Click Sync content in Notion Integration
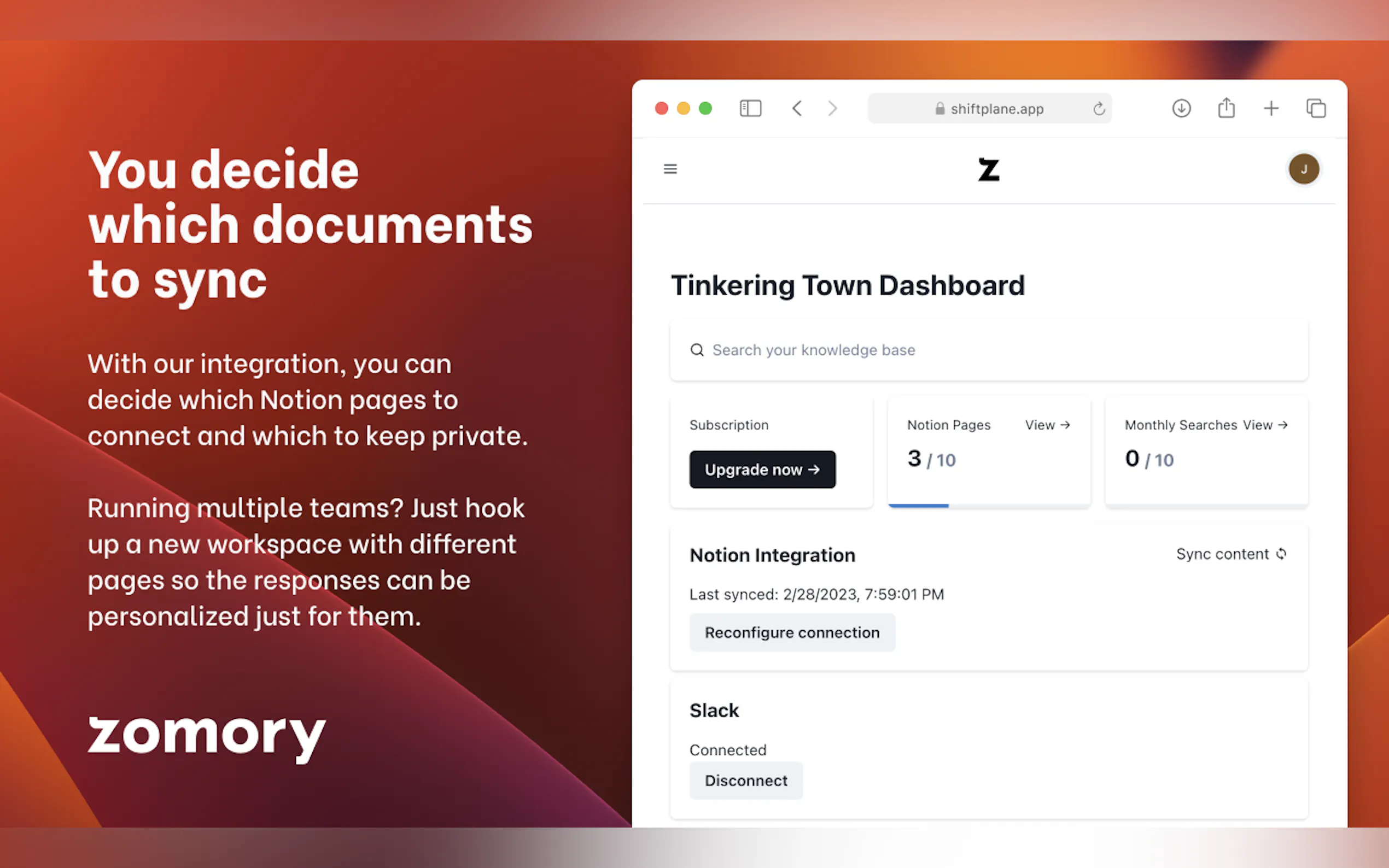The image size is (1389, 868). pos(1230,554)
